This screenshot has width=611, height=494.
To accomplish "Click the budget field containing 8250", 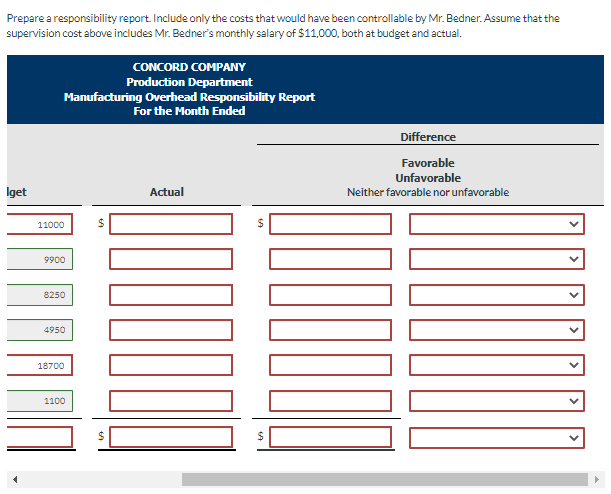I will [x=40, y=295].
